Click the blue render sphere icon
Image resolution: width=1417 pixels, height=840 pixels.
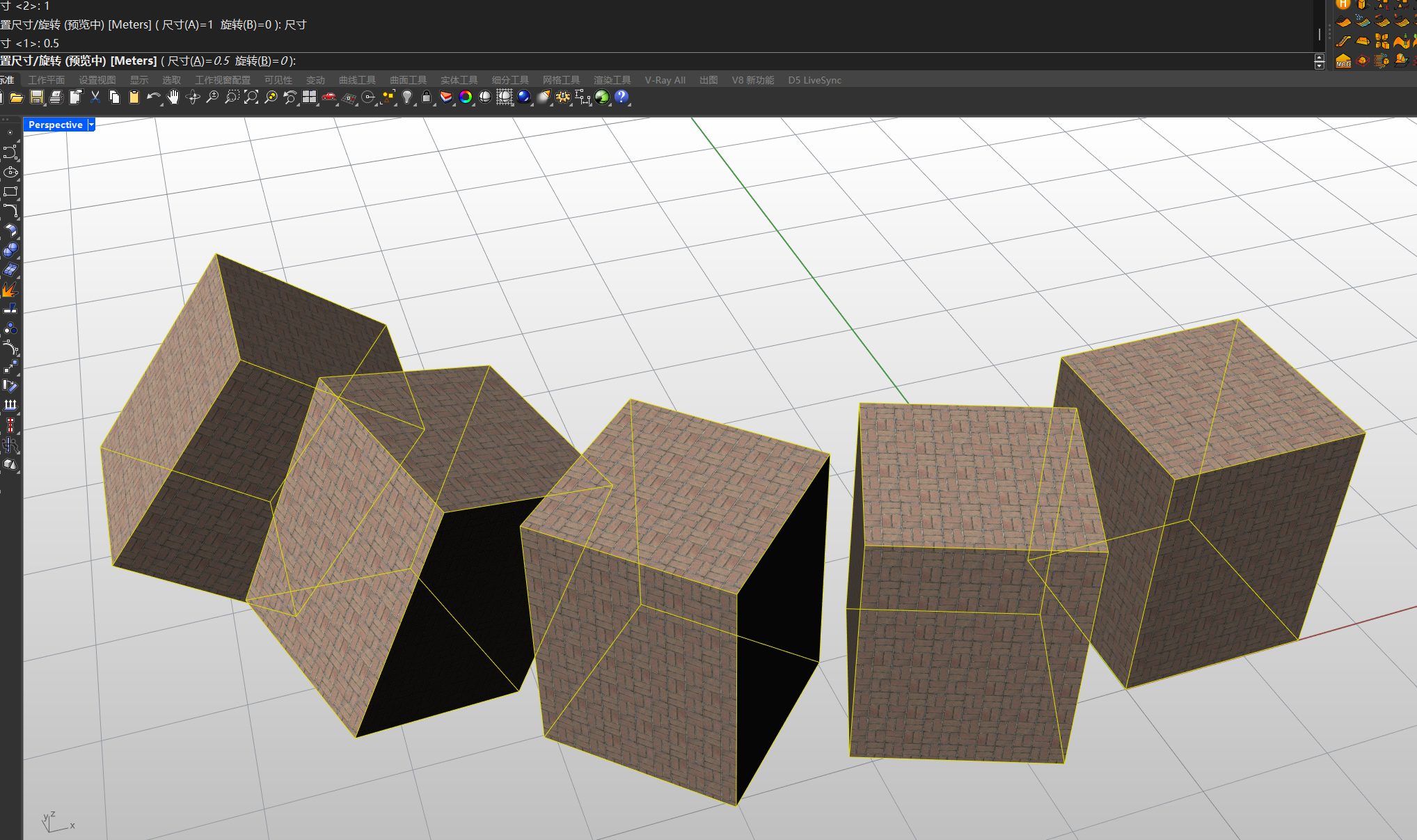click(524, 97)
